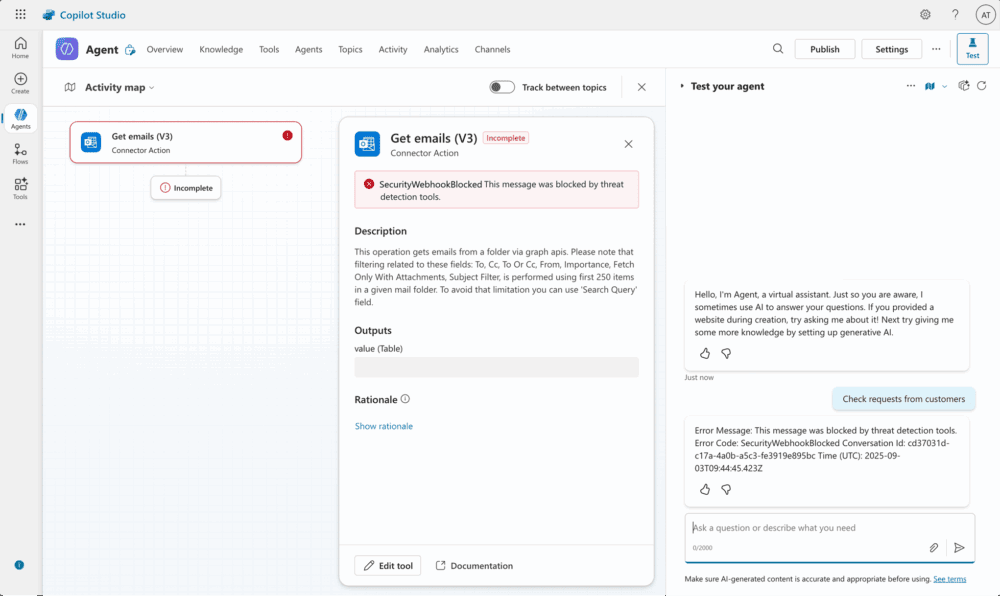Switch to the Knowledge tab

221,49
